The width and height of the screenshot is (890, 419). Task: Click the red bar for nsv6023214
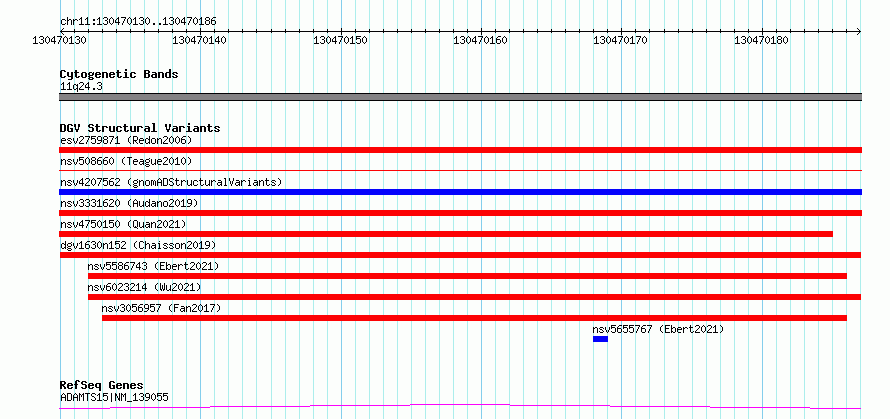click(475, 297)
